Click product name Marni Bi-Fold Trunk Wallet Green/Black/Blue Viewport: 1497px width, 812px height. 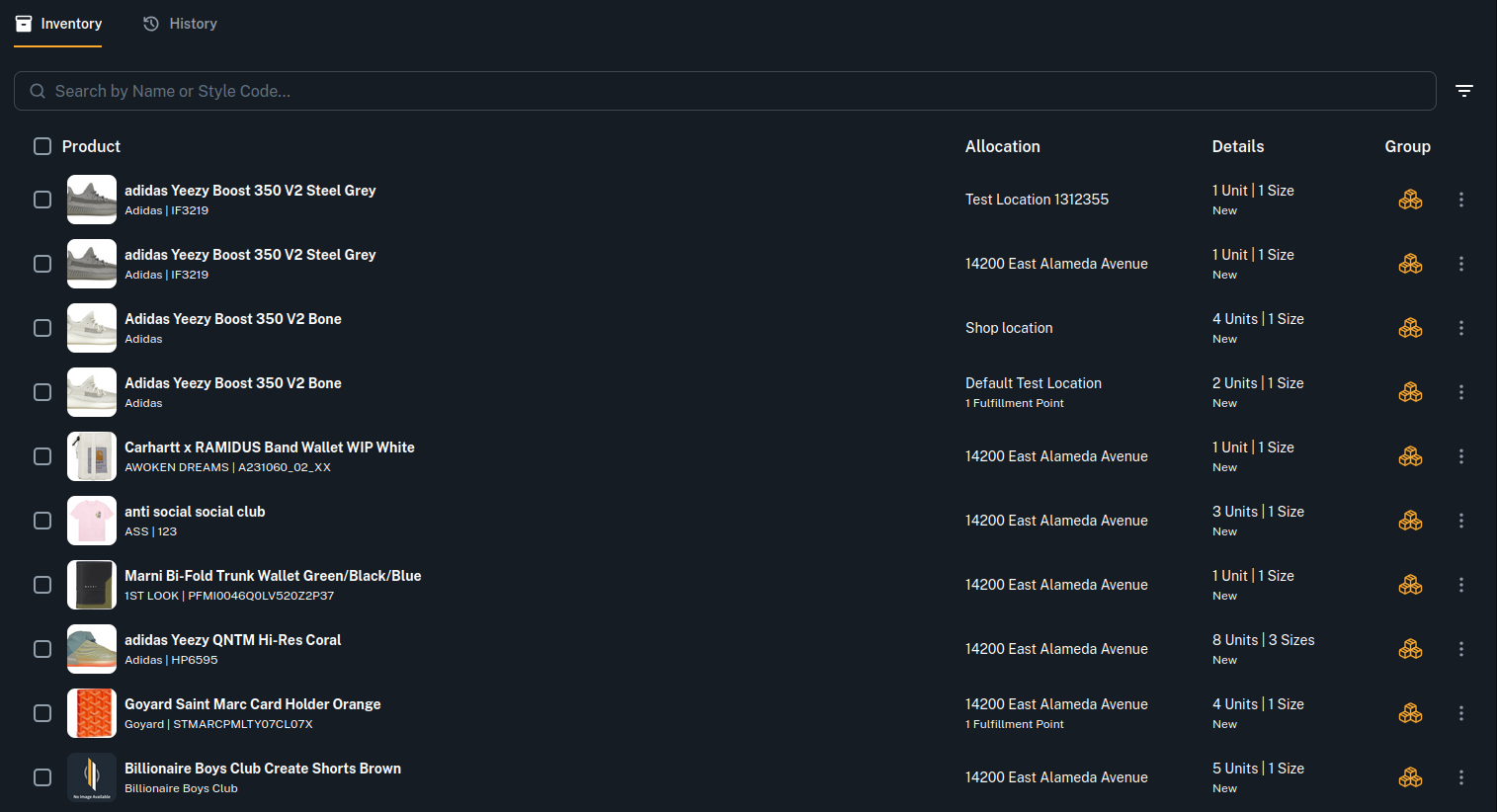[x=273, y=576]
